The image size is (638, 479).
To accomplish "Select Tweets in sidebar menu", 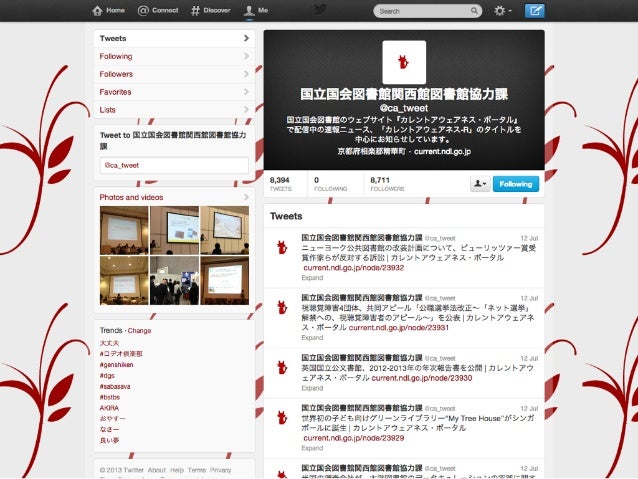I will (x=174, y=38).
